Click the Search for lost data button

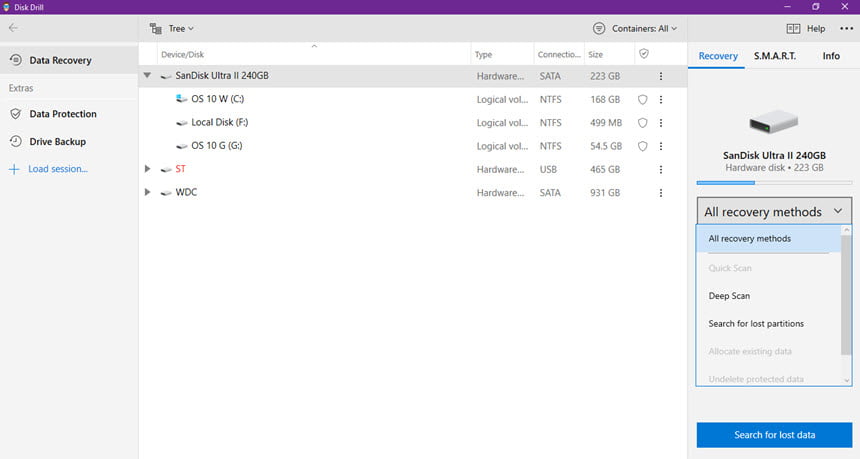[774, 435]
